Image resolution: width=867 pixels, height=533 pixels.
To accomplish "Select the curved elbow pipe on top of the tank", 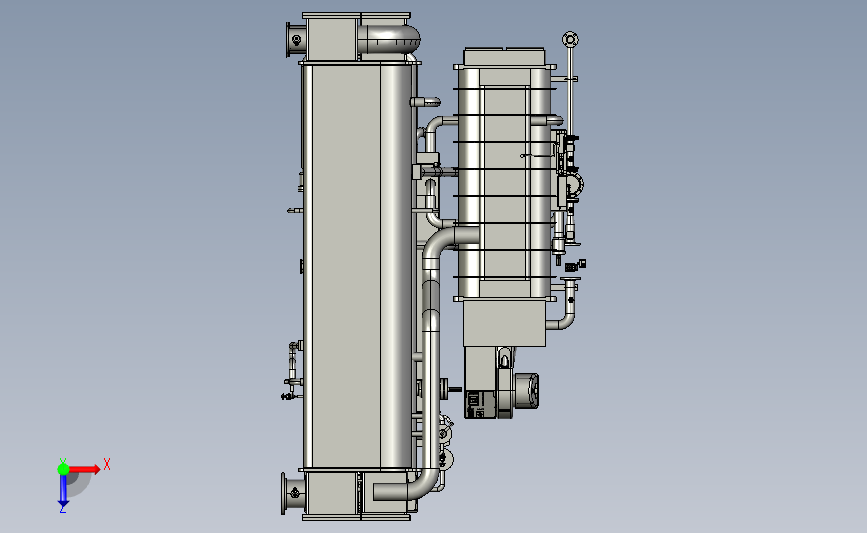I will coord(389,39).
